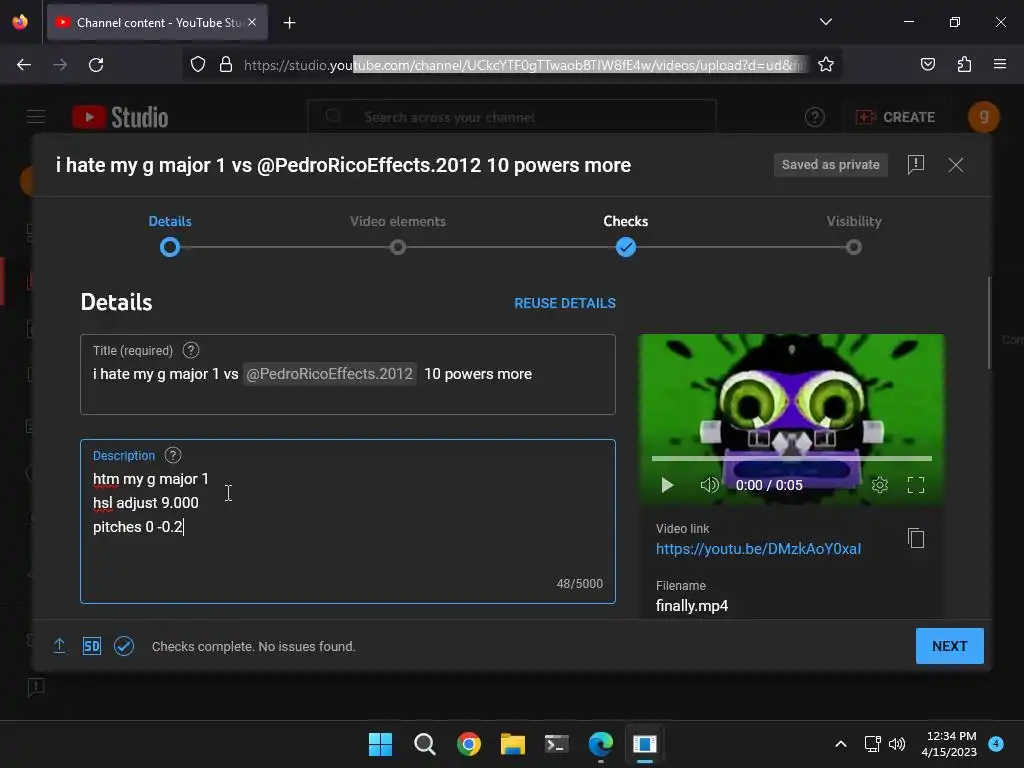Open the Firefox hamburger menu
1024x768 pixels.
tap(1000, 64)
